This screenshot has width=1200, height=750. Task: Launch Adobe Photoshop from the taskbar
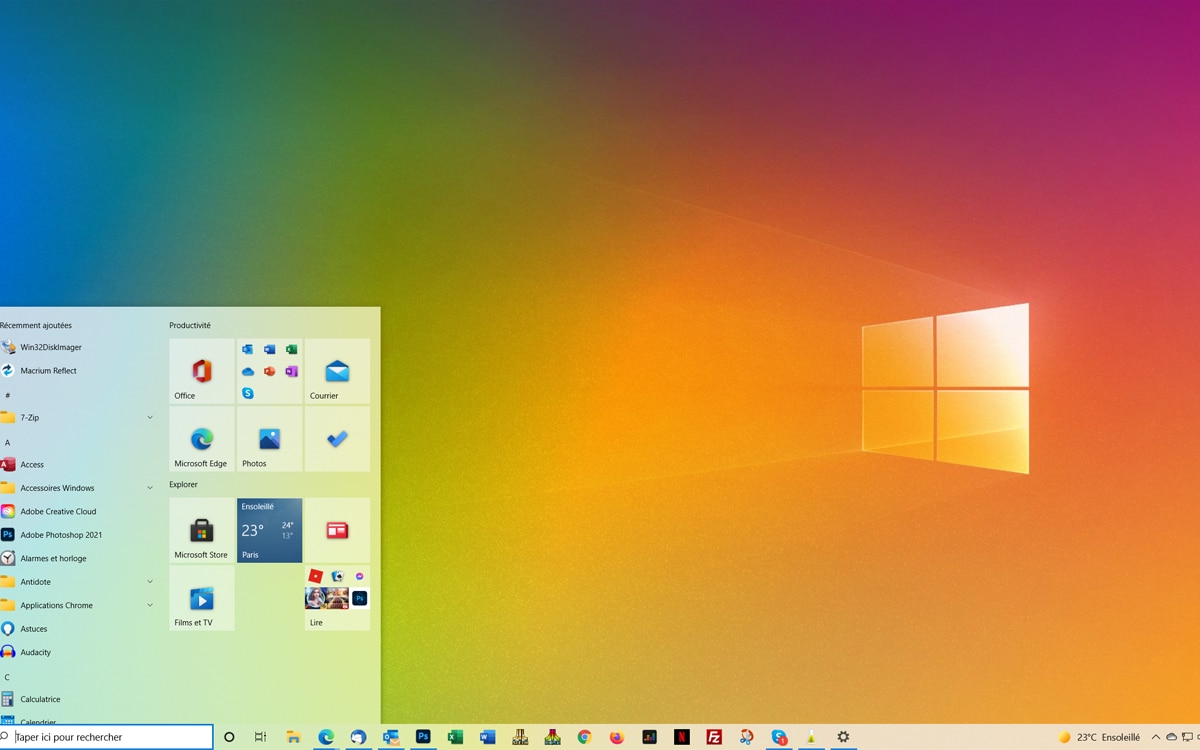coord(421,737)
